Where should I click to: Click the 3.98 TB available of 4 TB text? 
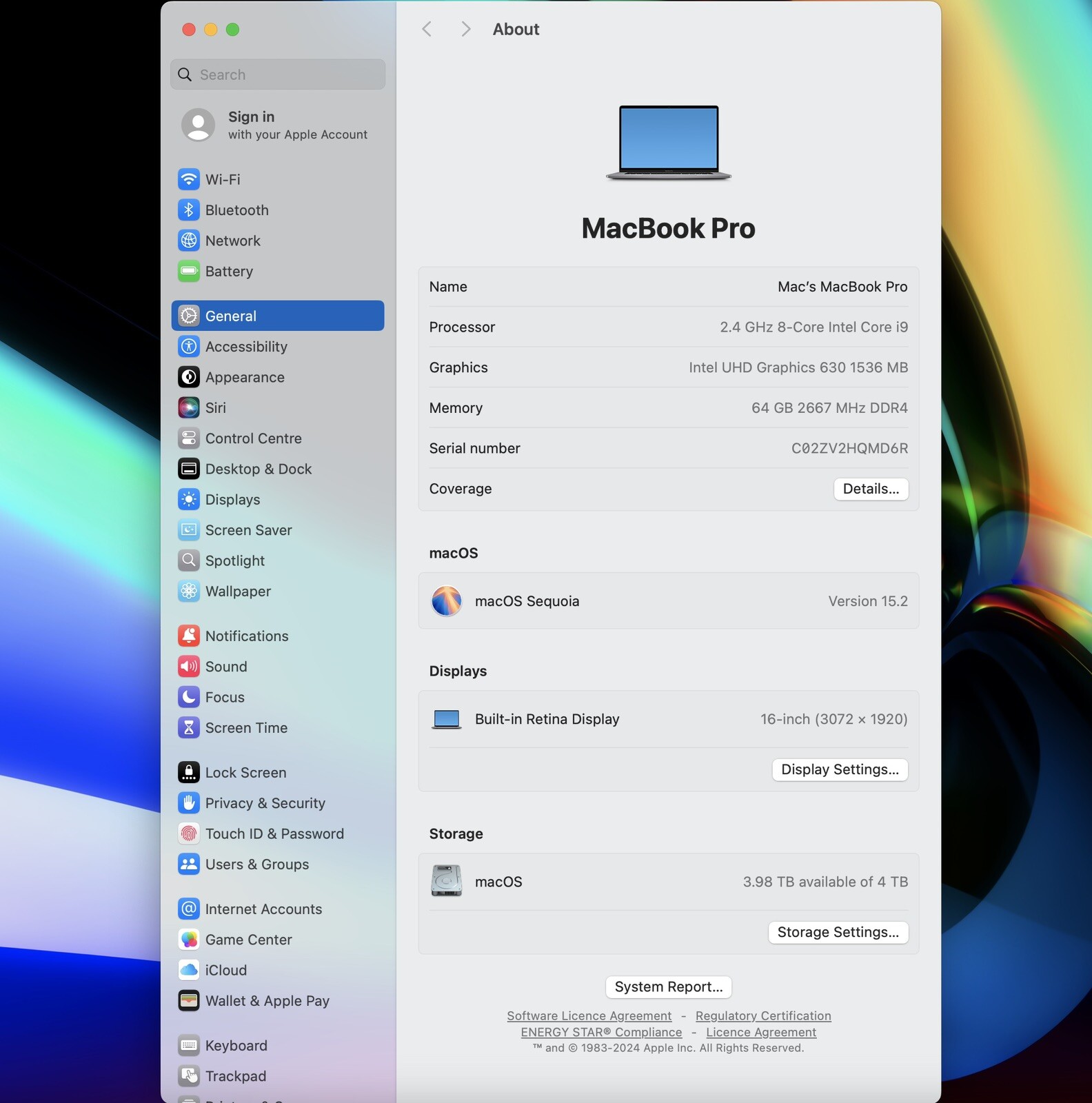(825, 882)
